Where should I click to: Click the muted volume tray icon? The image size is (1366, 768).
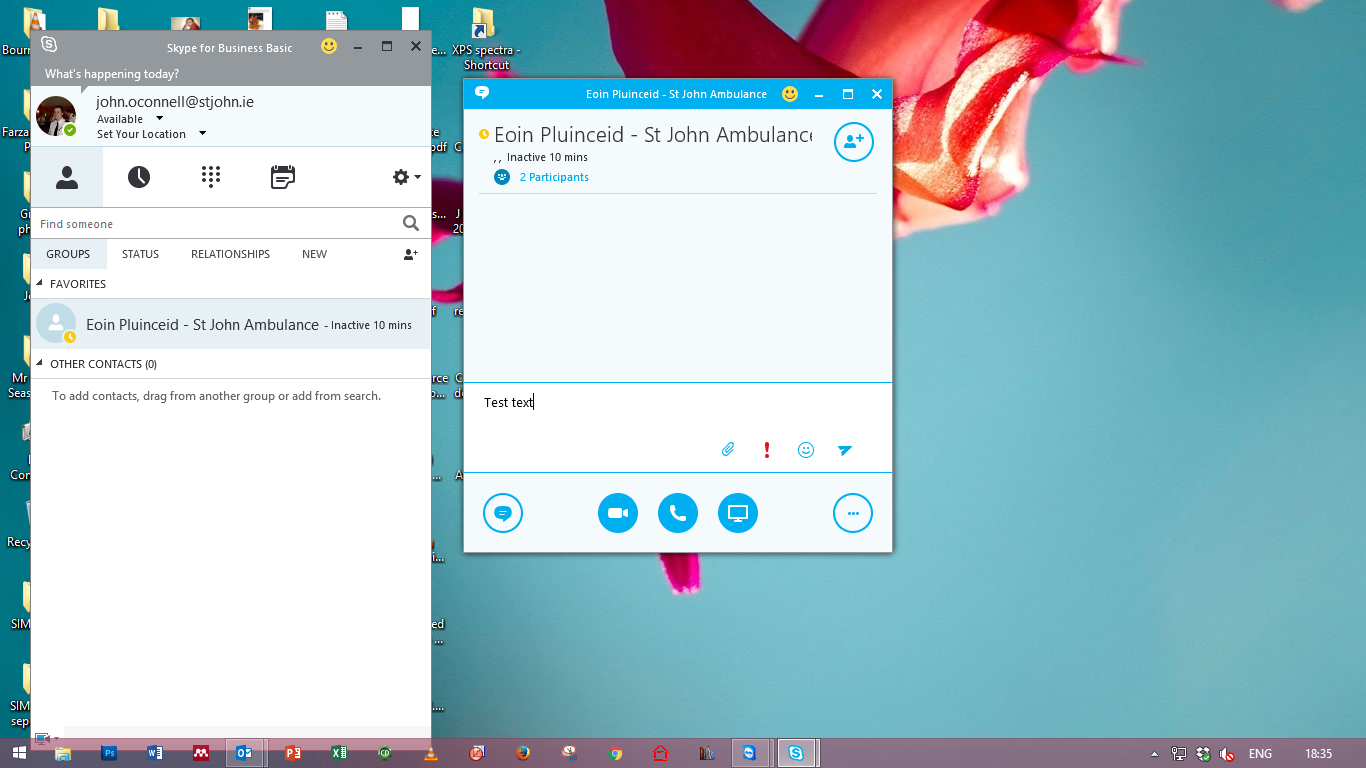1227,754
